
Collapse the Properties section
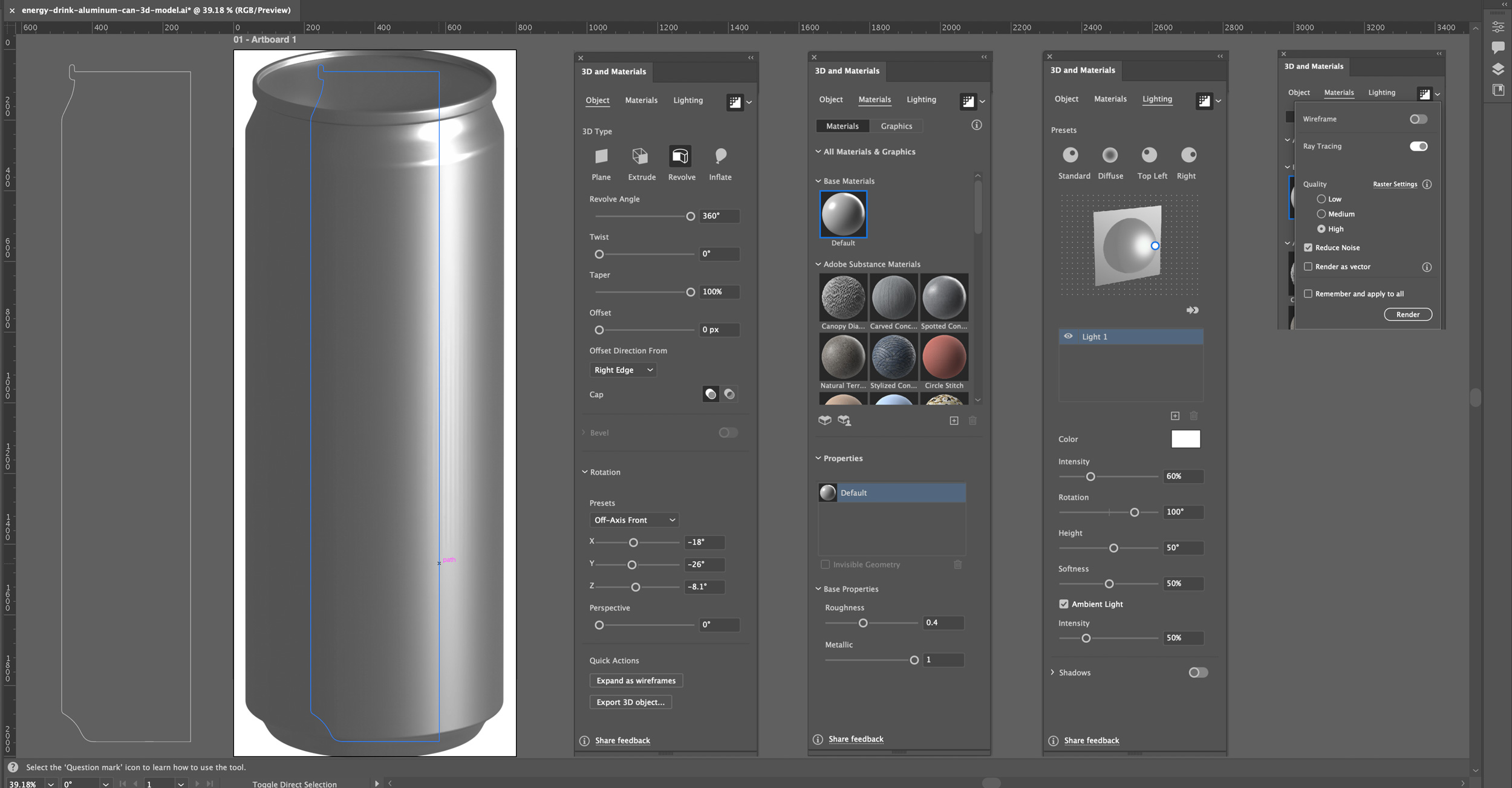tap(818, 458)
